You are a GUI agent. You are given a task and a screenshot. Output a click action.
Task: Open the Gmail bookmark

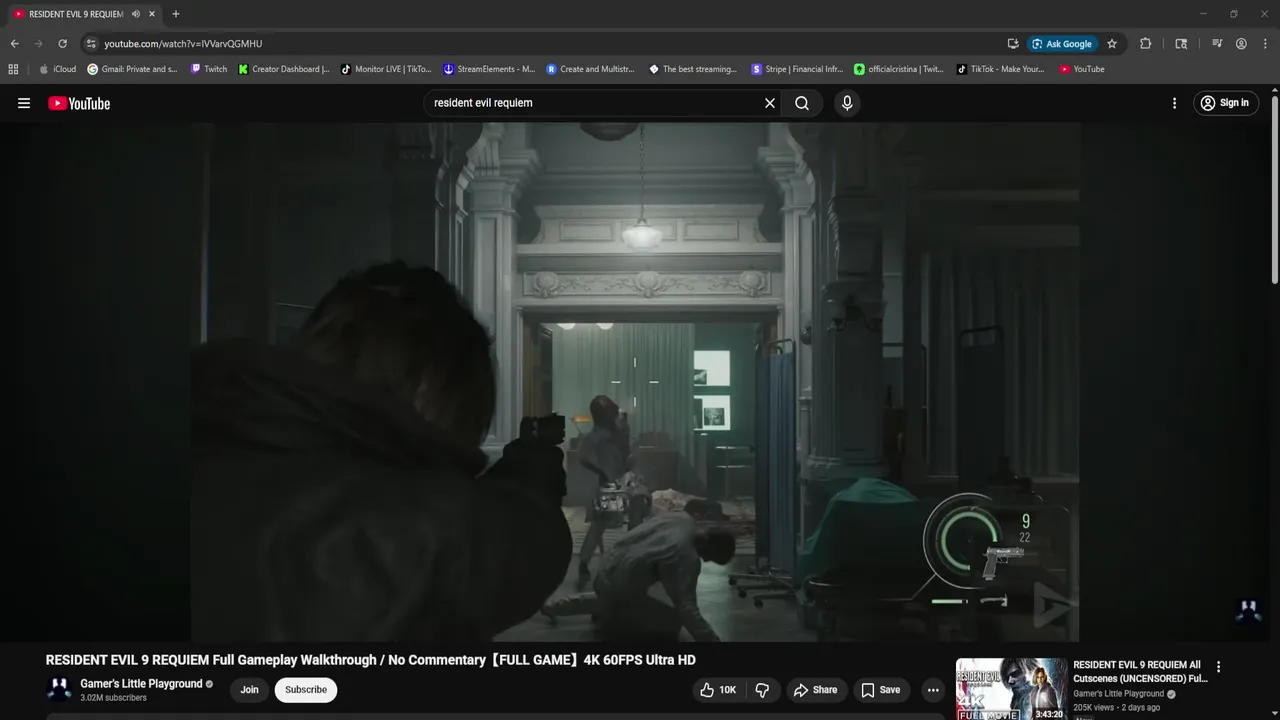click(x=133, y=69)
